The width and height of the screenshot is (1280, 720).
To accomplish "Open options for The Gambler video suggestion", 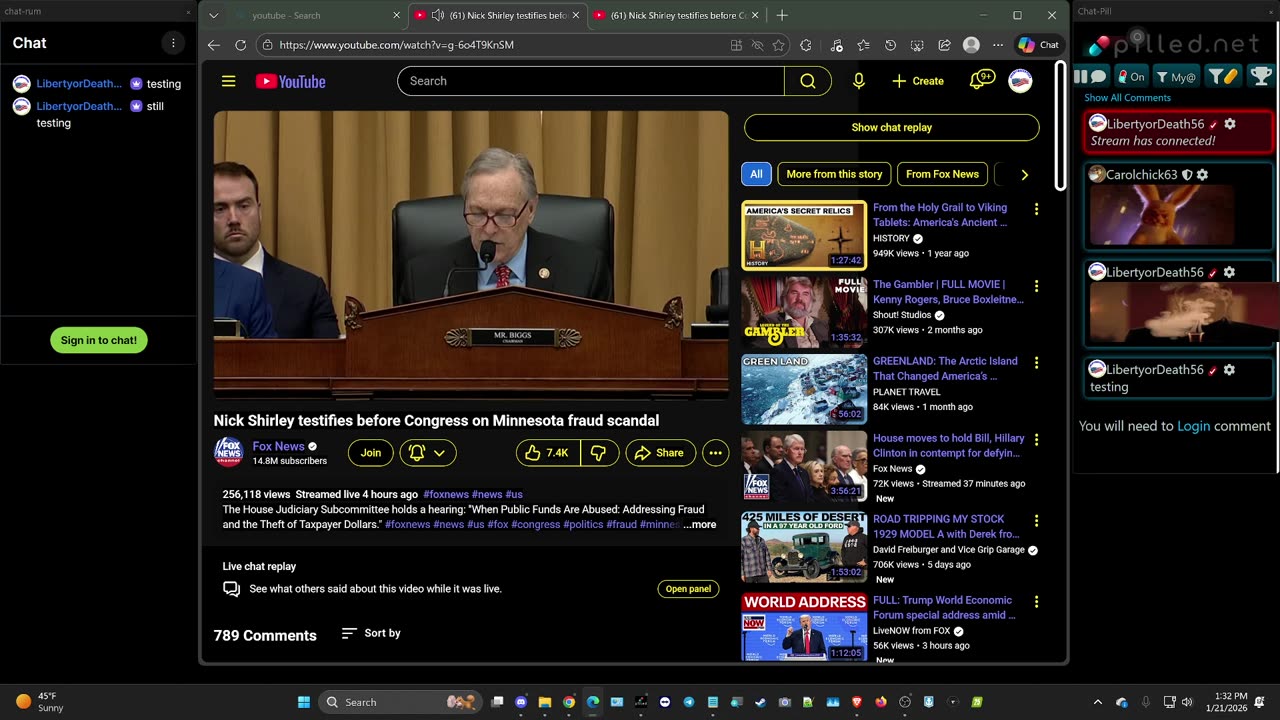I will point(1036,286).
